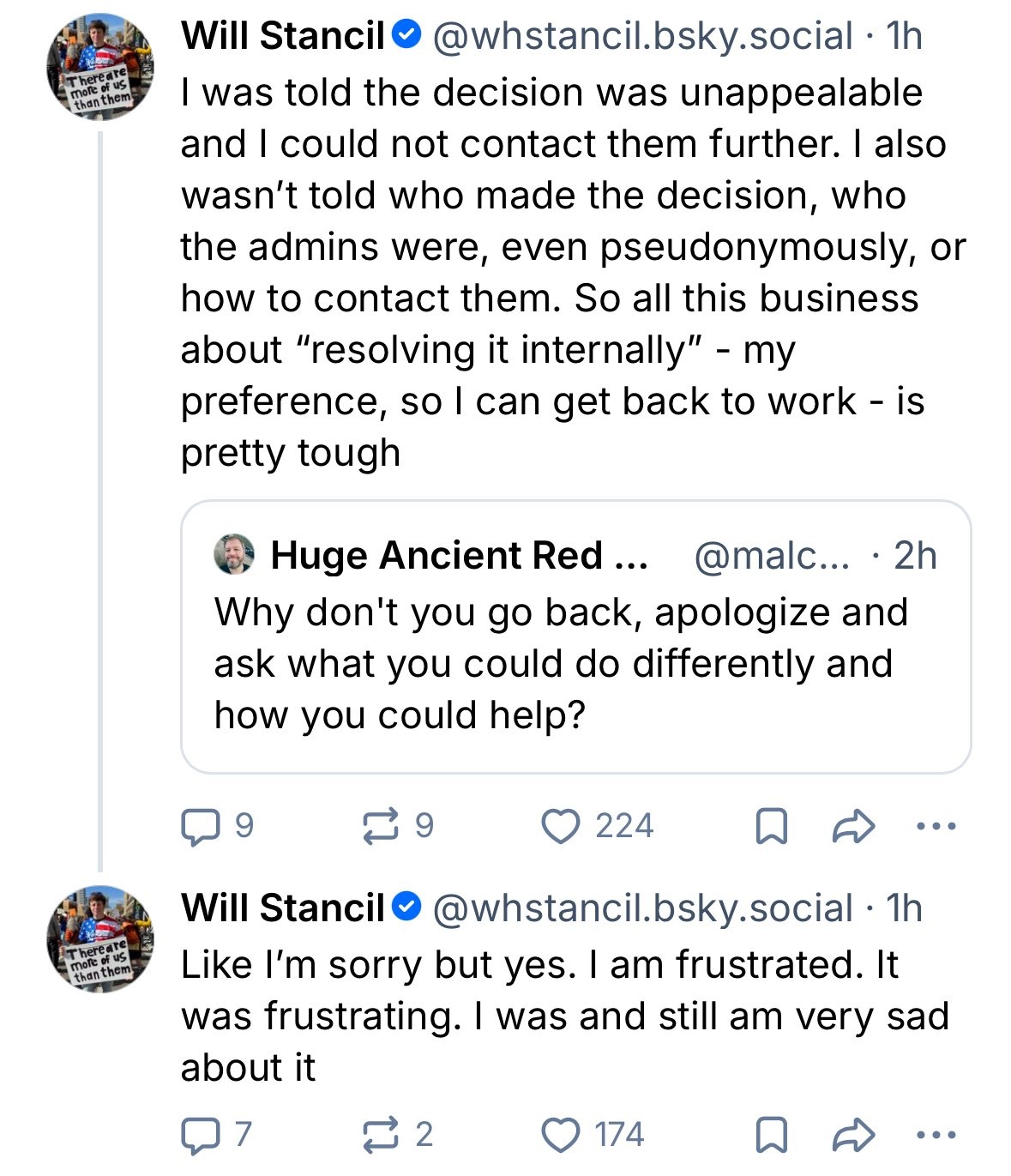Share the first post via arrow icon
This screenshot has width=1011, height=1176.
click(x=854, y=827)
